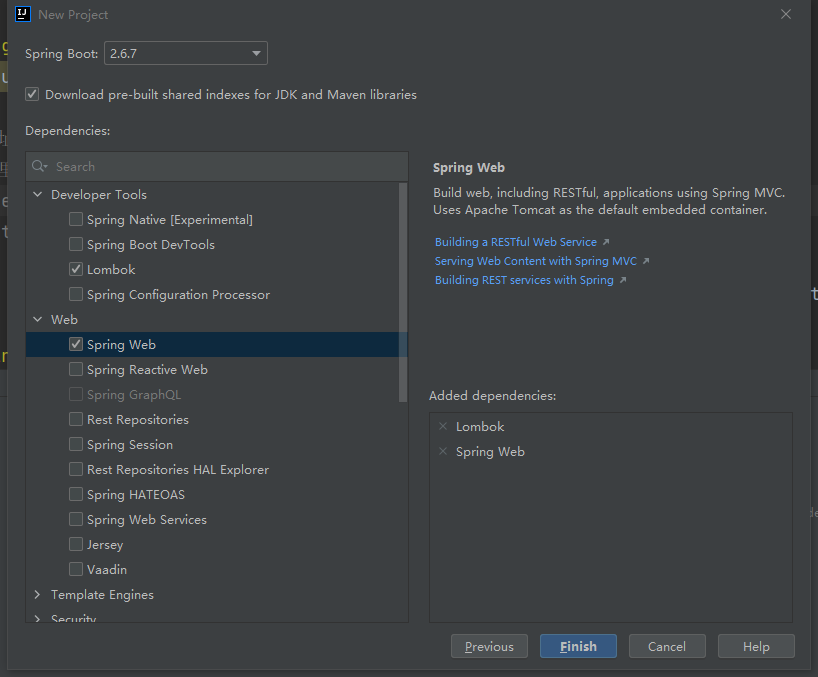
Task: Click external arrow beside Building a RESTful Web Service
Action: [606, 242]
